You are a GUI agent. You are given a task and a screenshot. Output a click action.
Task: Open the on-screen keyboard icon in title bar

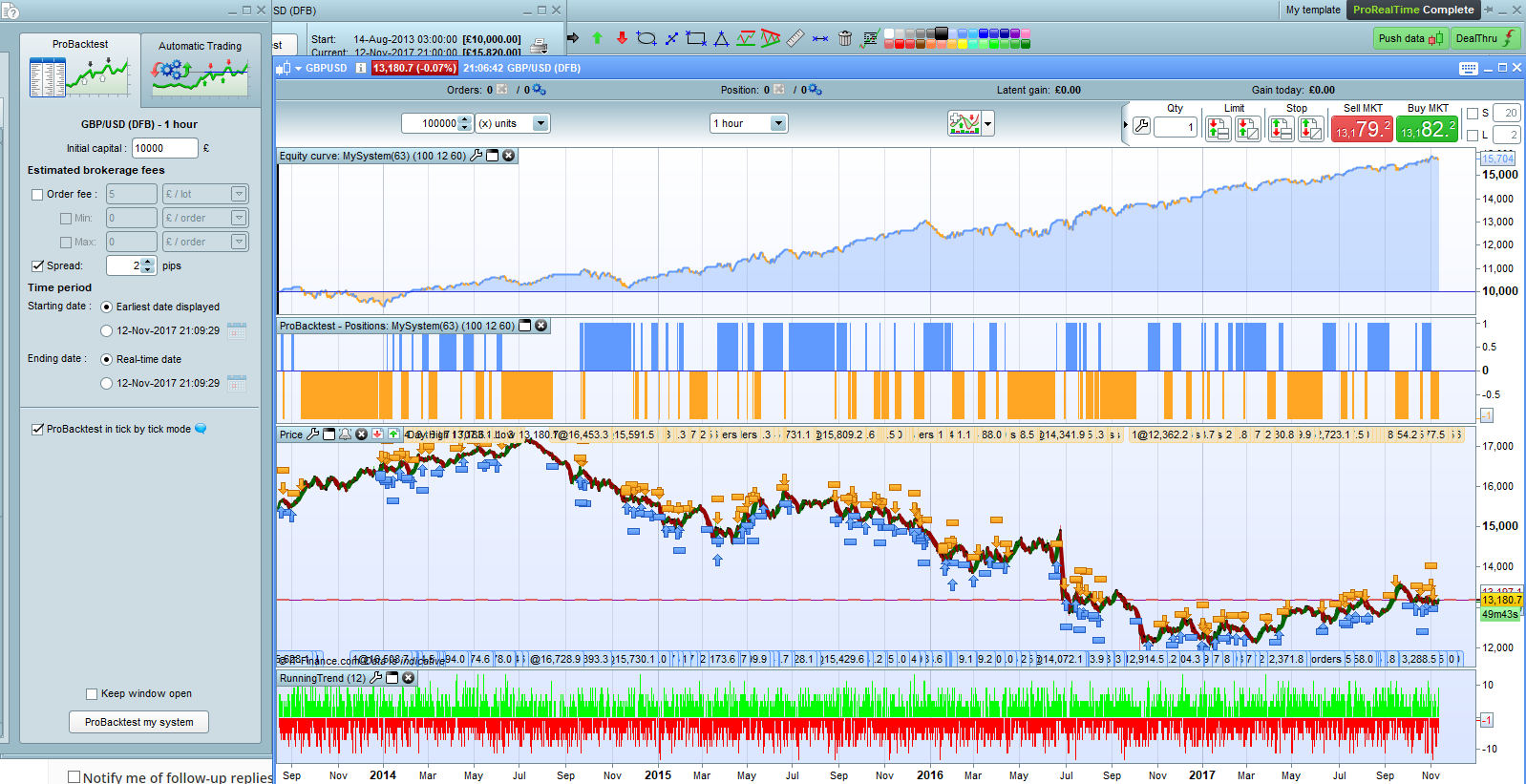coord(1469,68)
